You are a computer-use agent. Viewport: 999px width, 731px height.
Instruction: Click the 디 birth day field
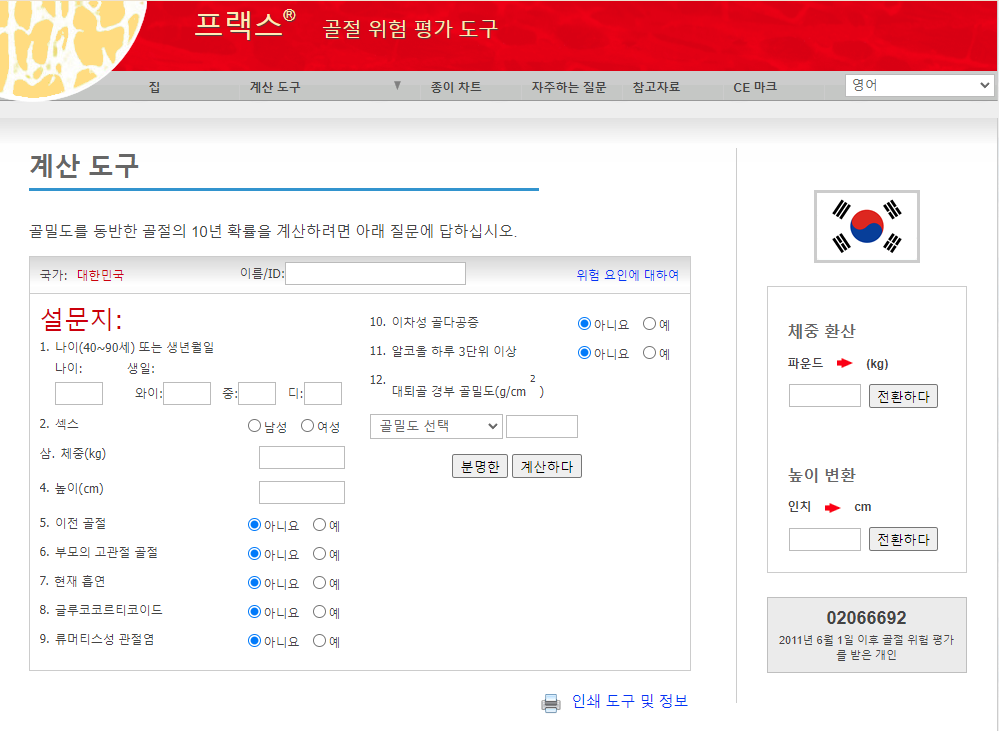coord(323,393)
